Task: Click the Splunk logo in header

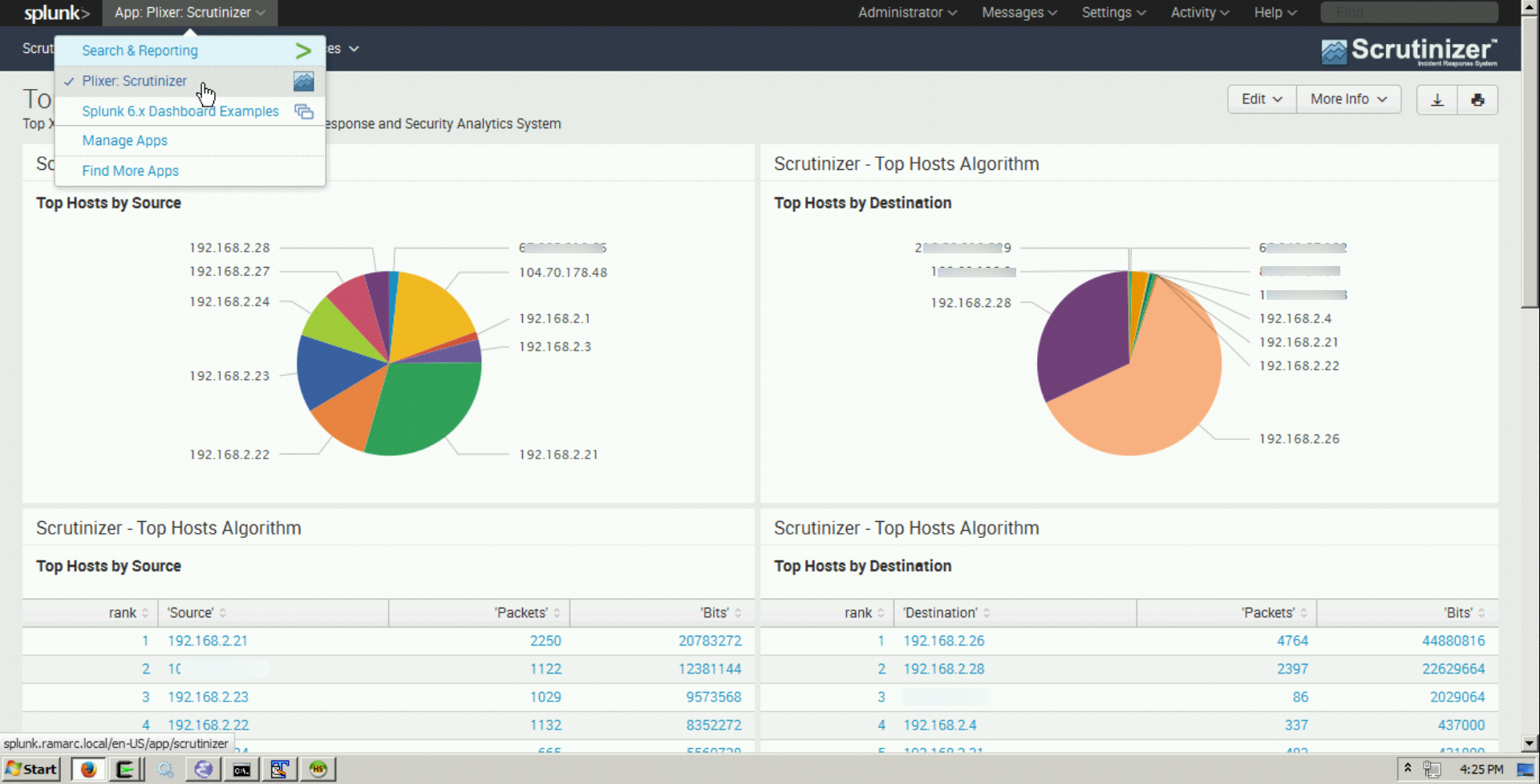Action: (x=56, y=13)
